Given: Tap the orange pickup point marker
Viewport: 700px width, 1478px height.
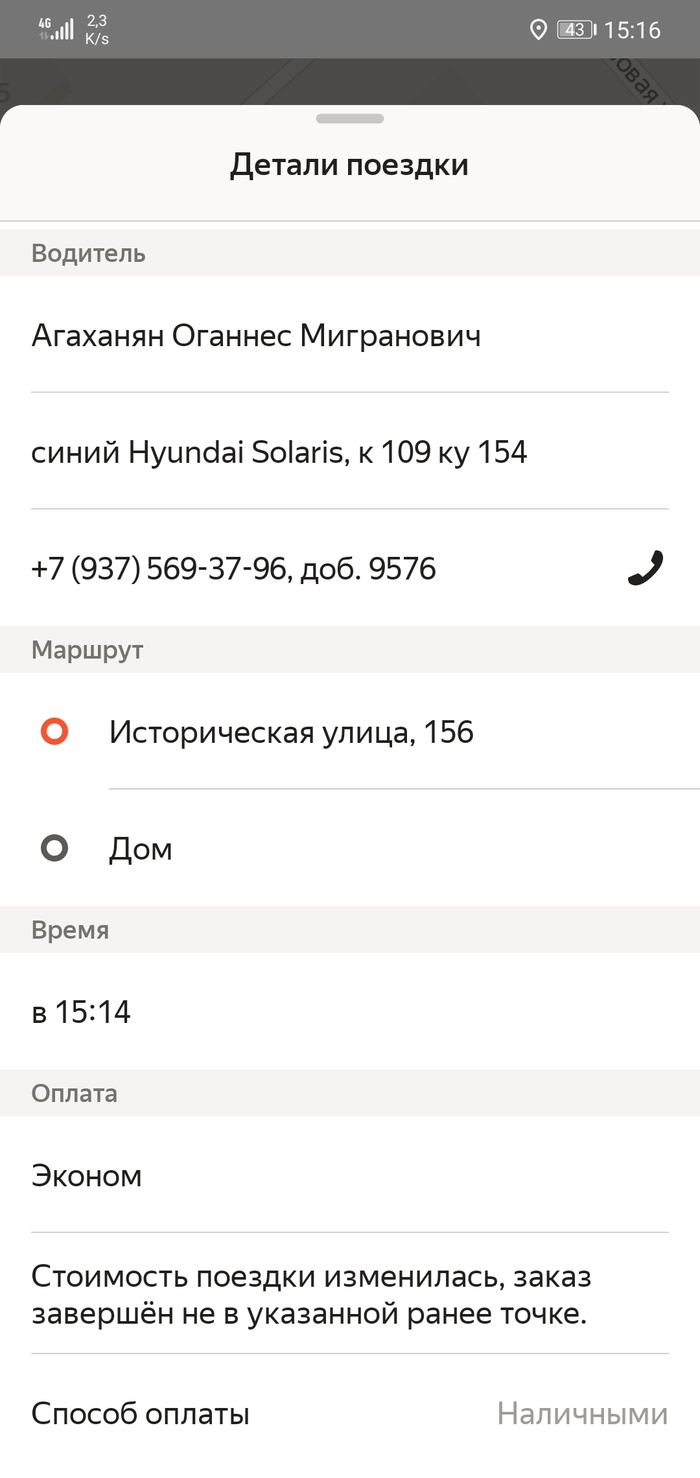Looking at the screenshot, I should pyautogui.click(x=54, y=732).
